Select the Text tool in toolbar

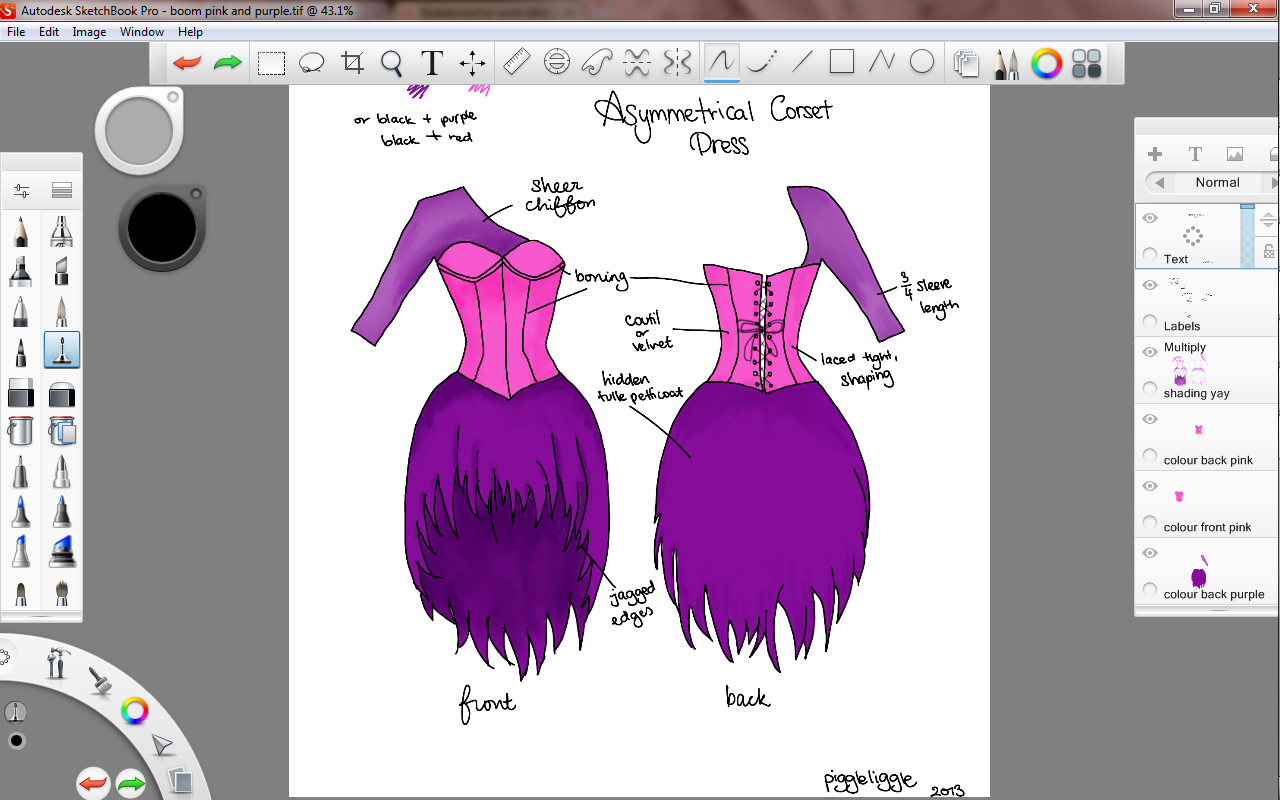coord(432,63)
